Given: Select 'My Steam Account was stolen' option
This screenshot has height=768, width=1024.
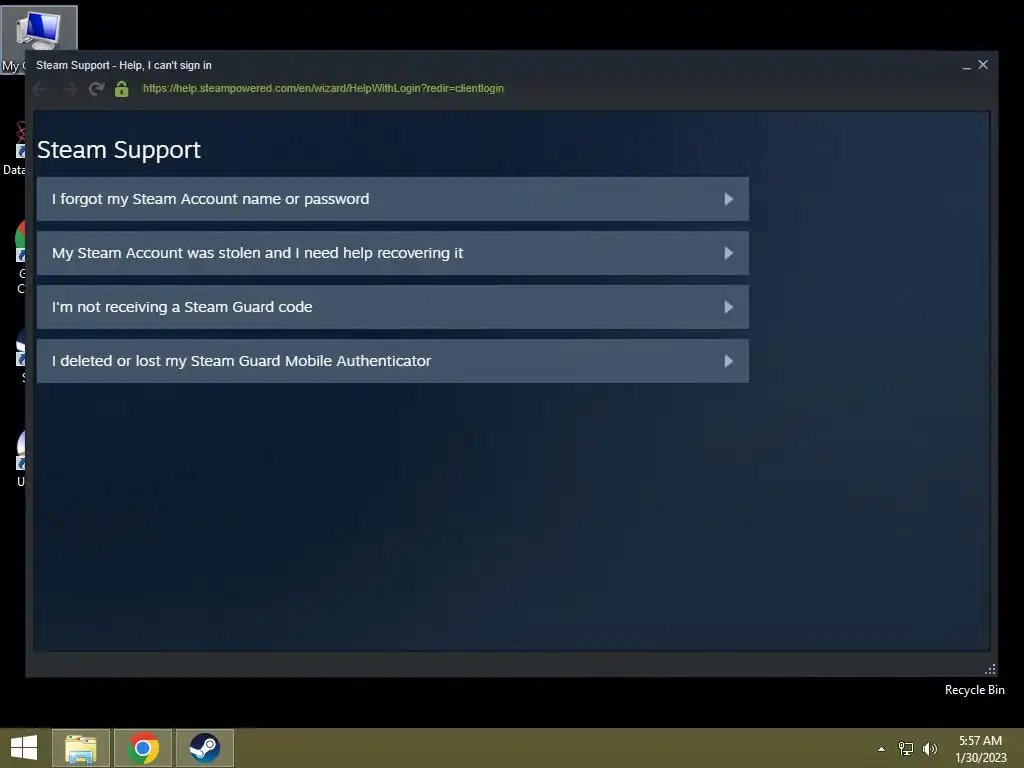Looking at the screenshot, I should [392, 253].
